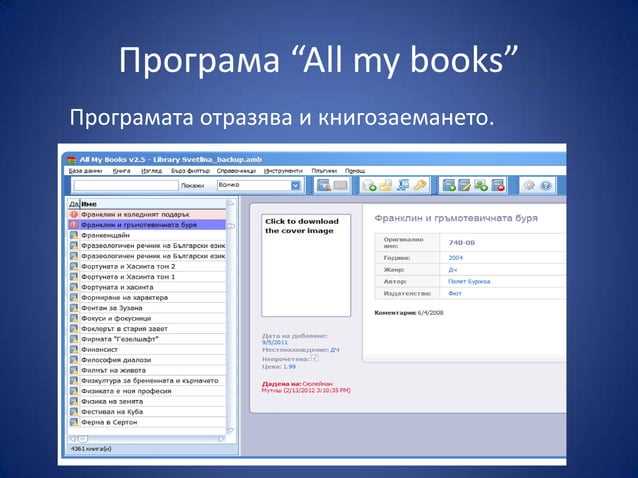Select row Фортуната и Хасинта том 1
This screenshot has height=478, width=638.
pyautogui.click(x=147, y=277)
